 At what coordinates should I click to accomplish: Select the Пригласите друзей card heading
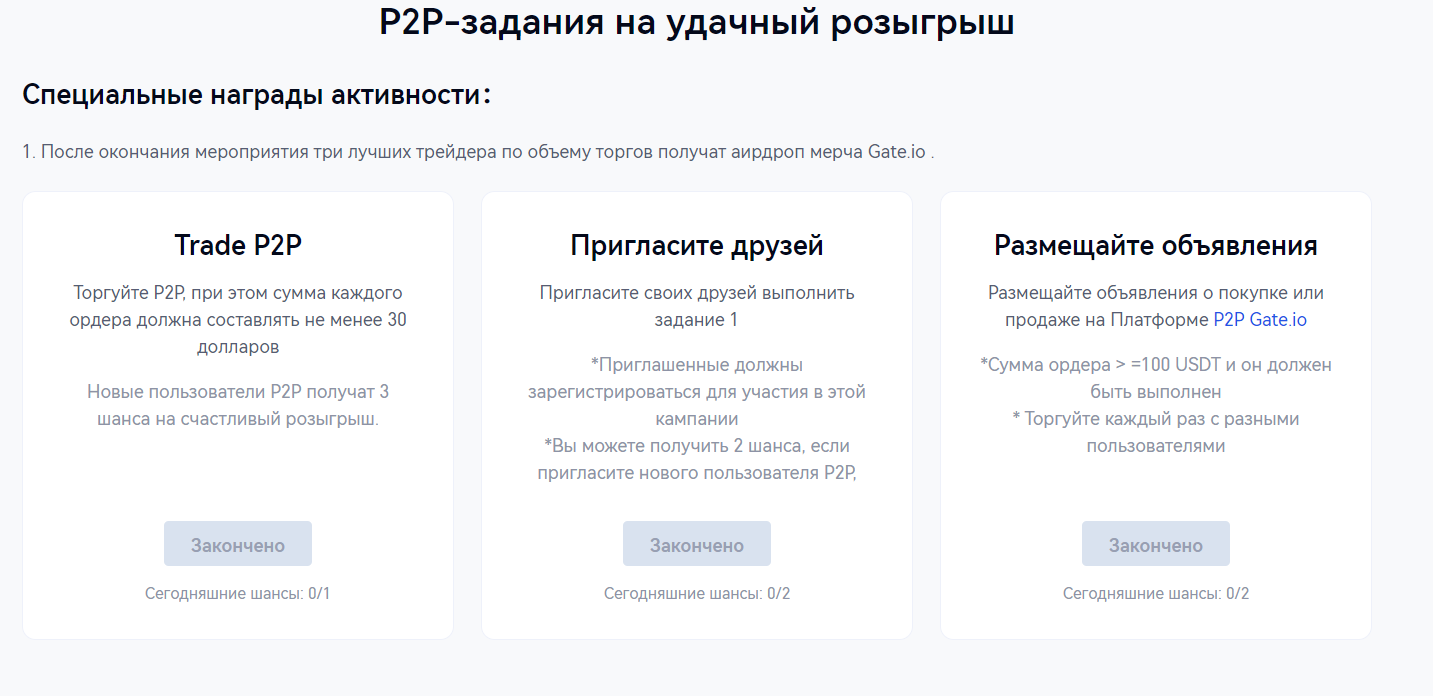coord(697,245)
